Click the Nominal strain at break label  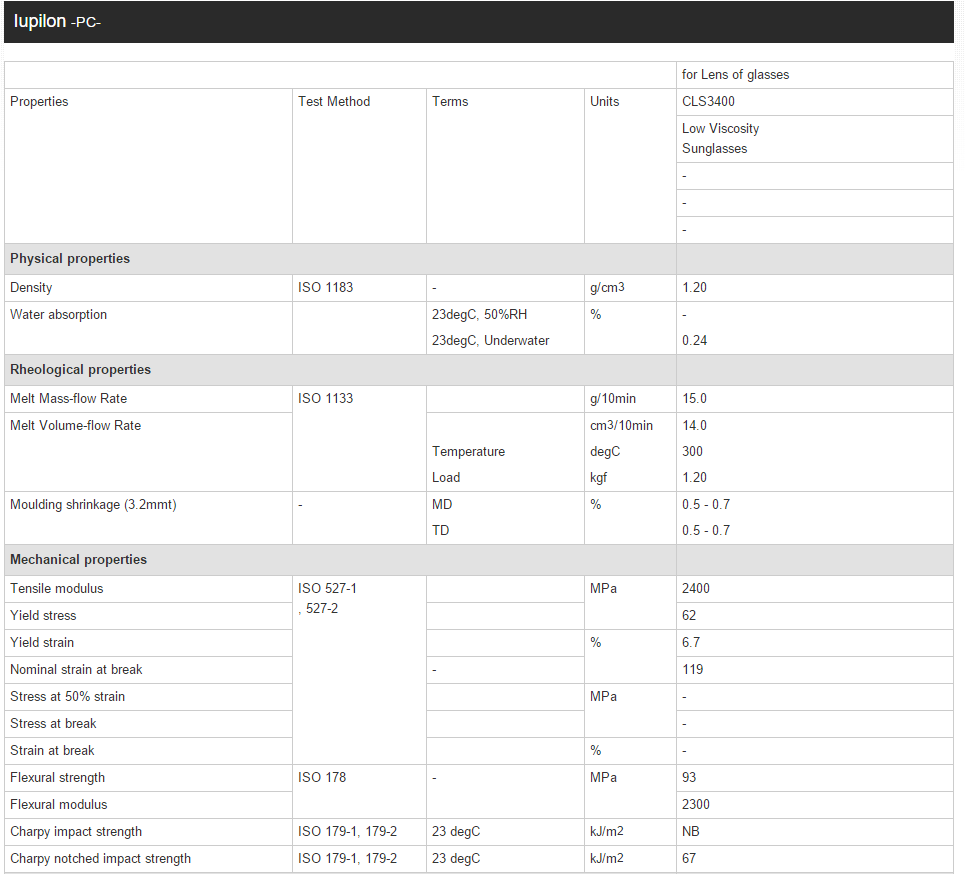(x=76, y=670)
